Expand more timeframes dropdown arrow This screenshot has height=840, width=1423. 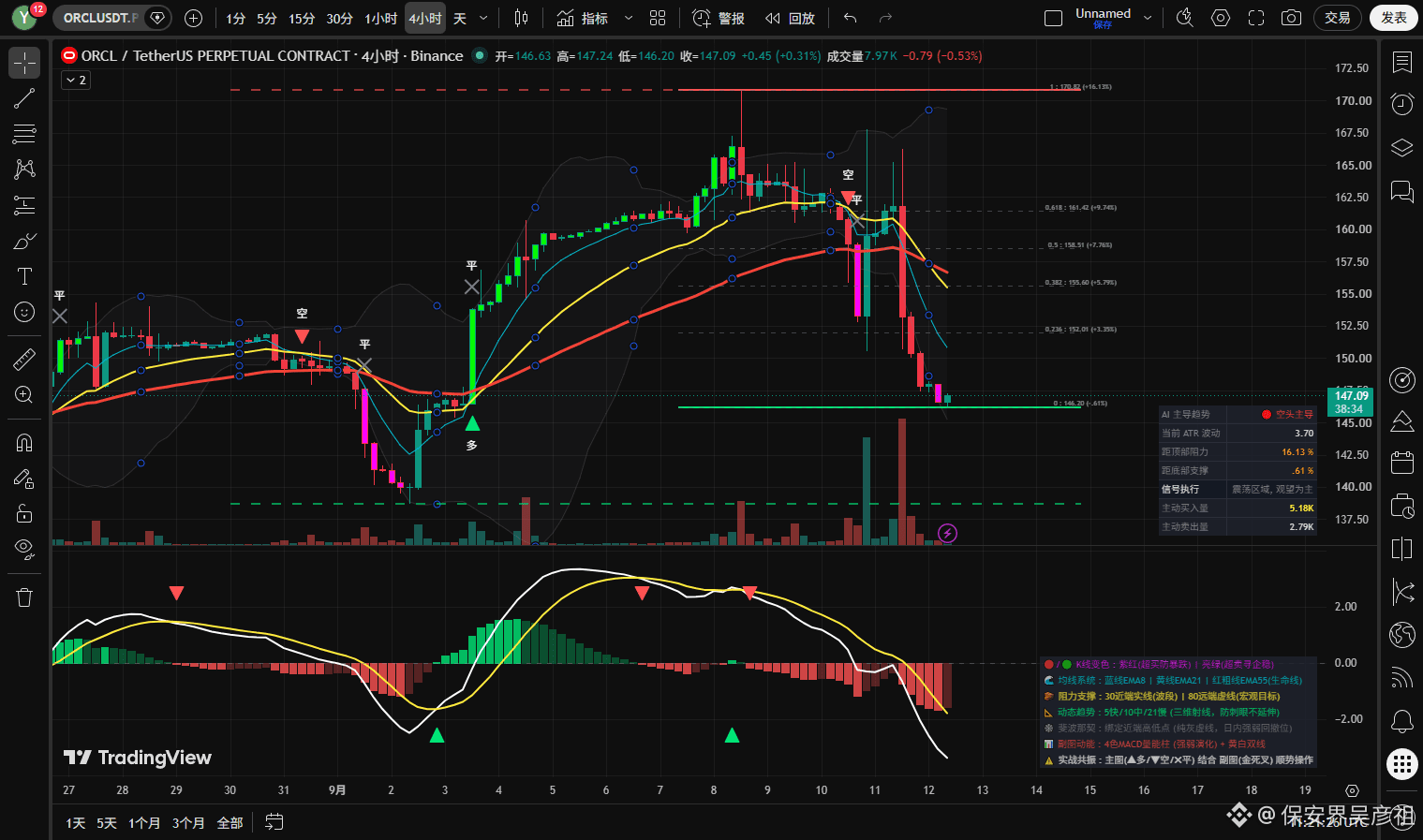pyautogui.click(x=483, y=18)
